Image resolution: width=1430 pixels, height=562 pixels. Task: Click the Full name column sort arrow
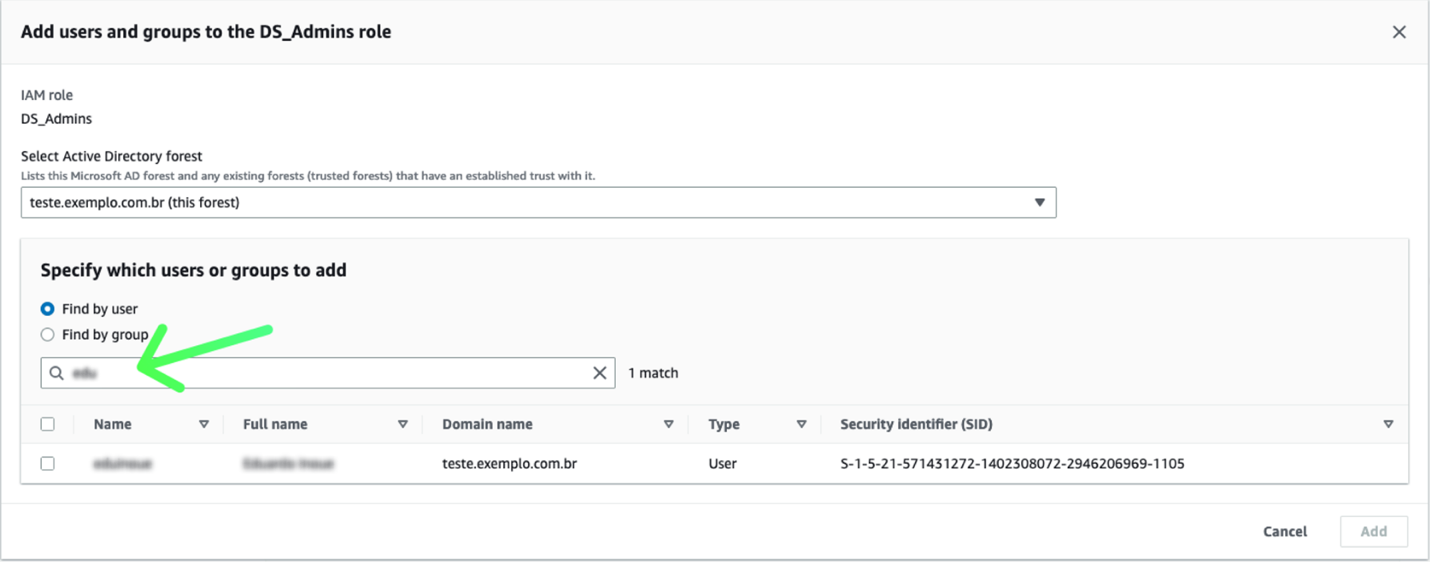[403, 424]
